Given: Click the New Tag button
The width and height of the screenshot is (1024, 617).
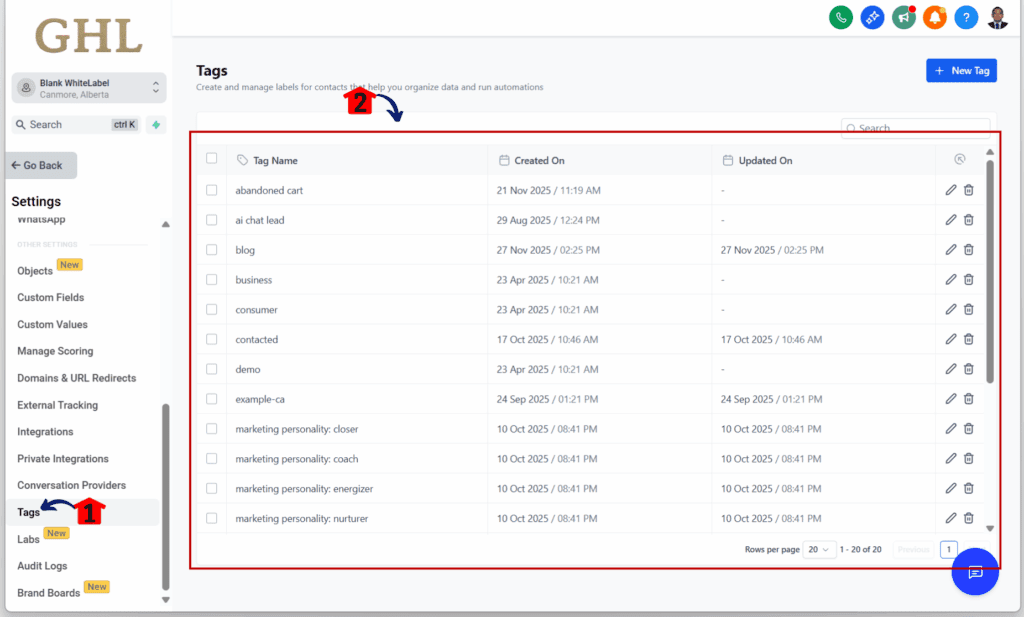Looking at the screenshot, I should pyautogui.click(x=960, y=71).
